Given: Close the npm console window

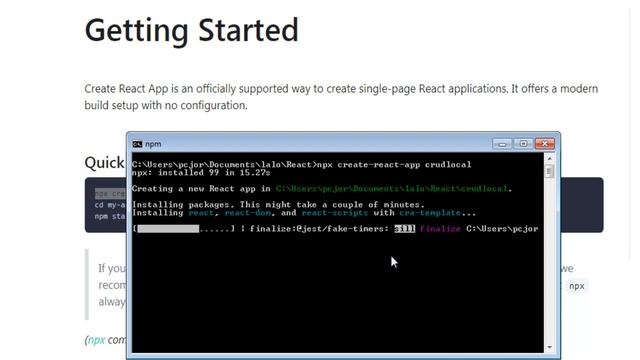Looking at the screenshot, I should 545,144.
